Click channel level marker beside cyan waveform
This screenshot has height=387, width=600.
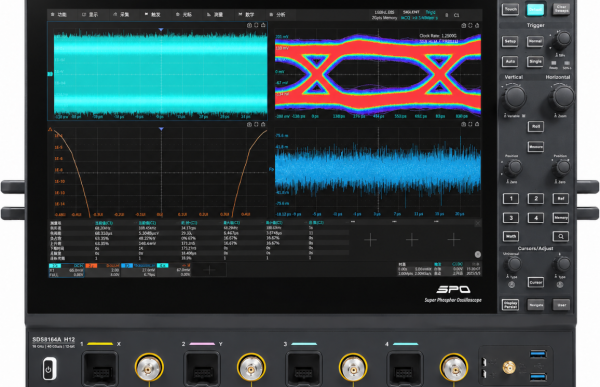tap(50, 74)
